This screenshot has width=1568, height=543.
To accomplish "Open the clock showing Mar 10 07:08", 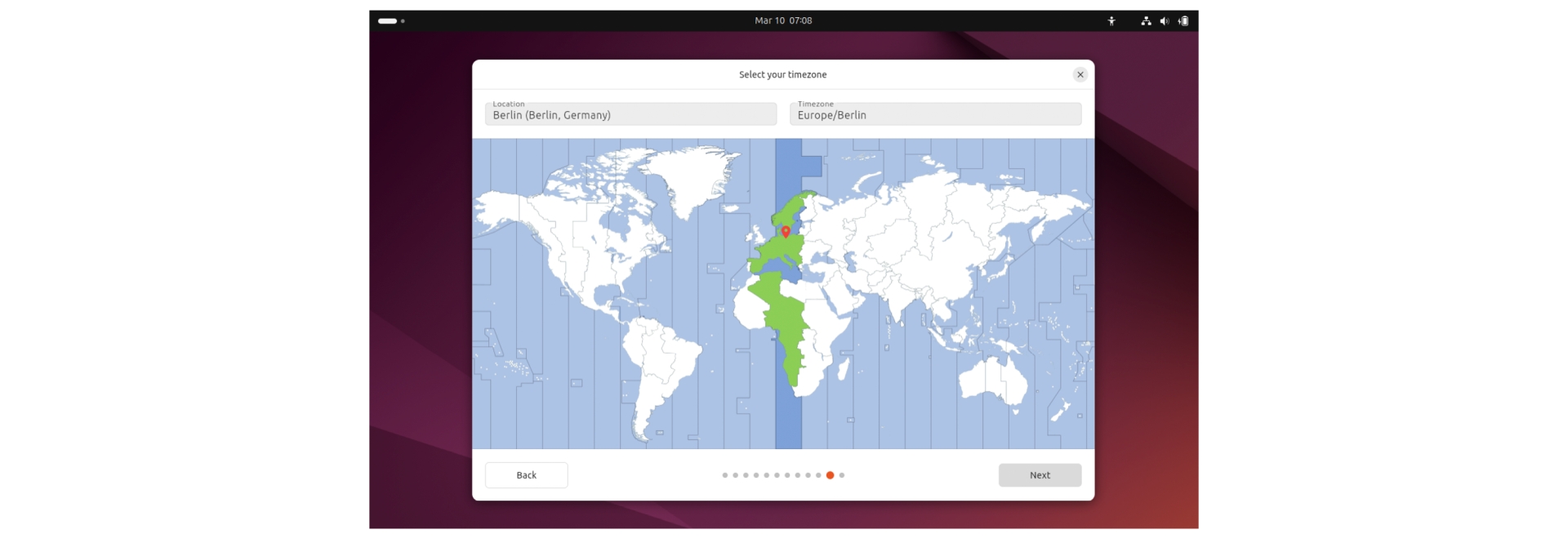I will click(x=783, y=20).
